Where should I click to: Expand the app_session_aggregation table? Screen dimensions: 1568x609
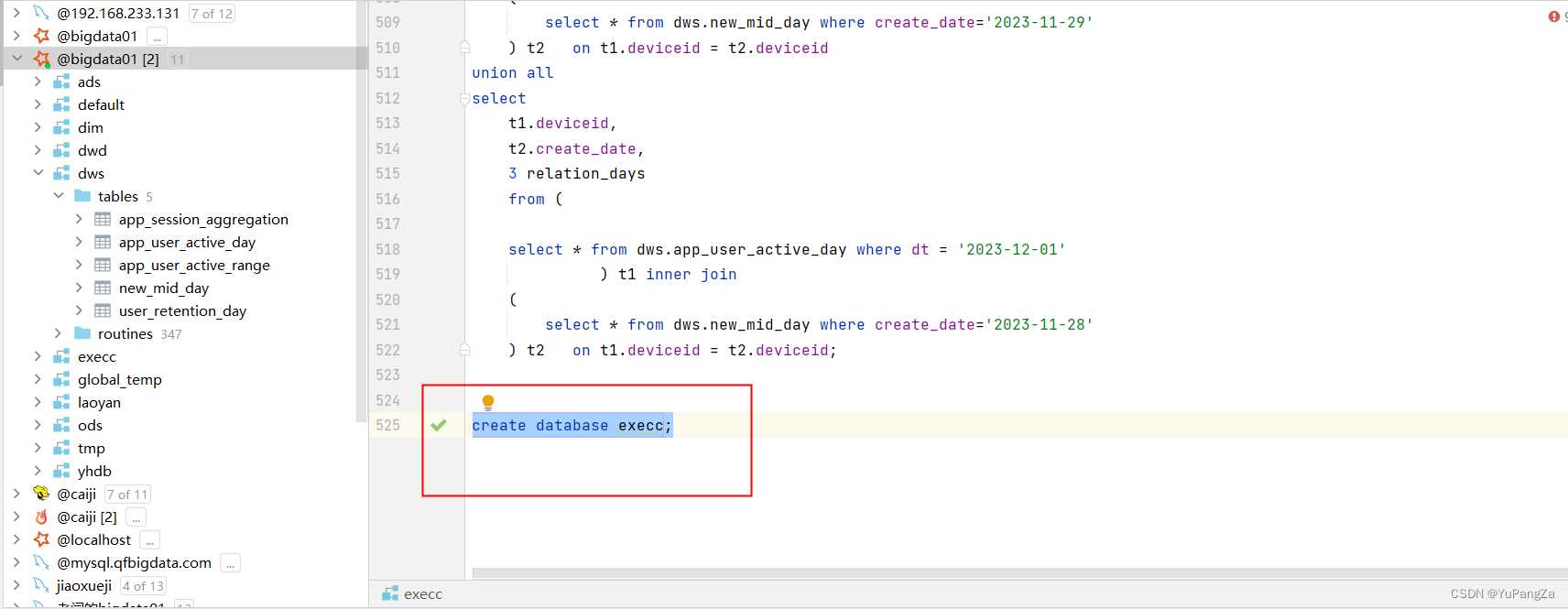tap(79, 219)
